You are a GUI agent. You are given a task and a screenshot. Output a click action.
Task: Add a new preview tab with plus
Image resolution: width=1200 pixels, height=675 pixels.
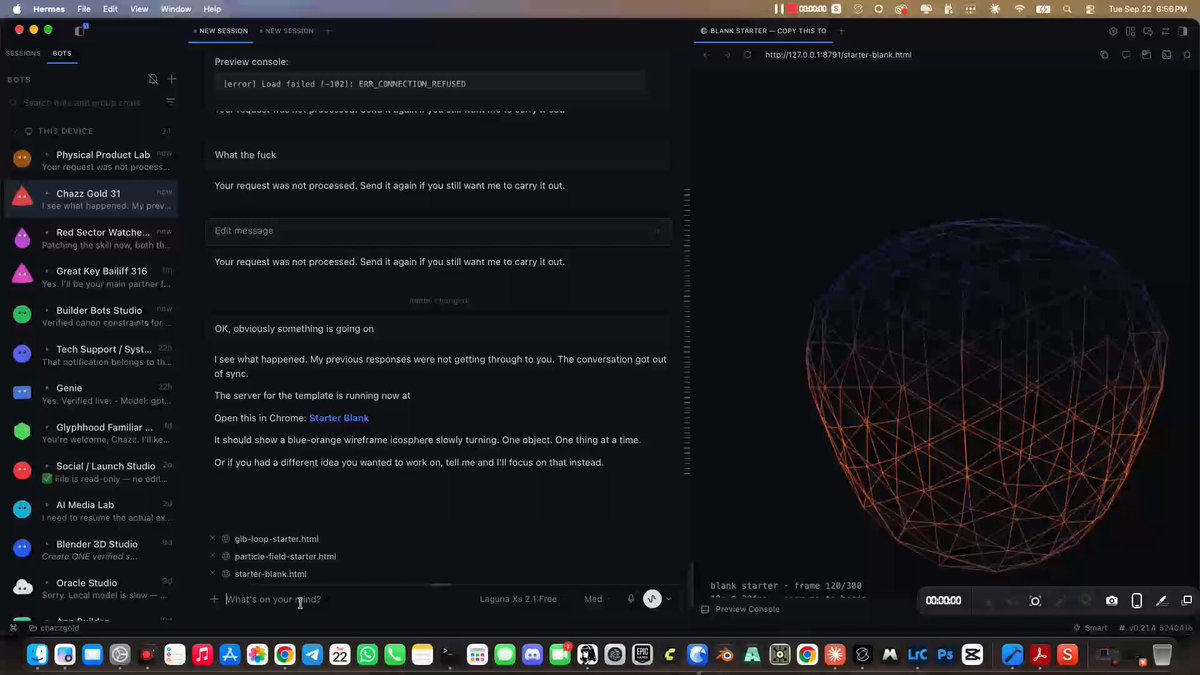(844, 31)
